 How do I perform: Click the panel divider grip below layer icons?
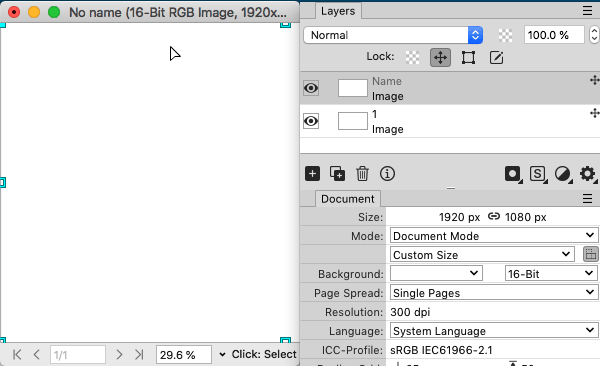coord(451,188)
